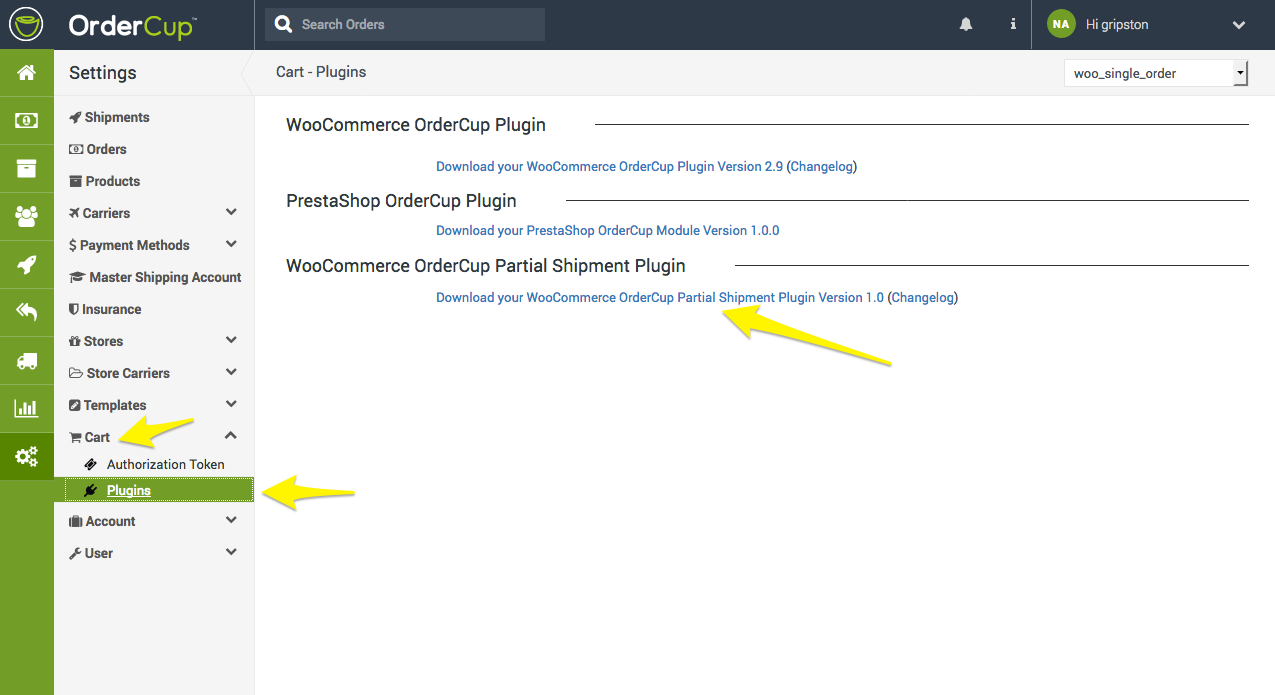Click the PrestaShop OrderCup Plugin heading
The image size is (1275, 695).
point(401,201)
